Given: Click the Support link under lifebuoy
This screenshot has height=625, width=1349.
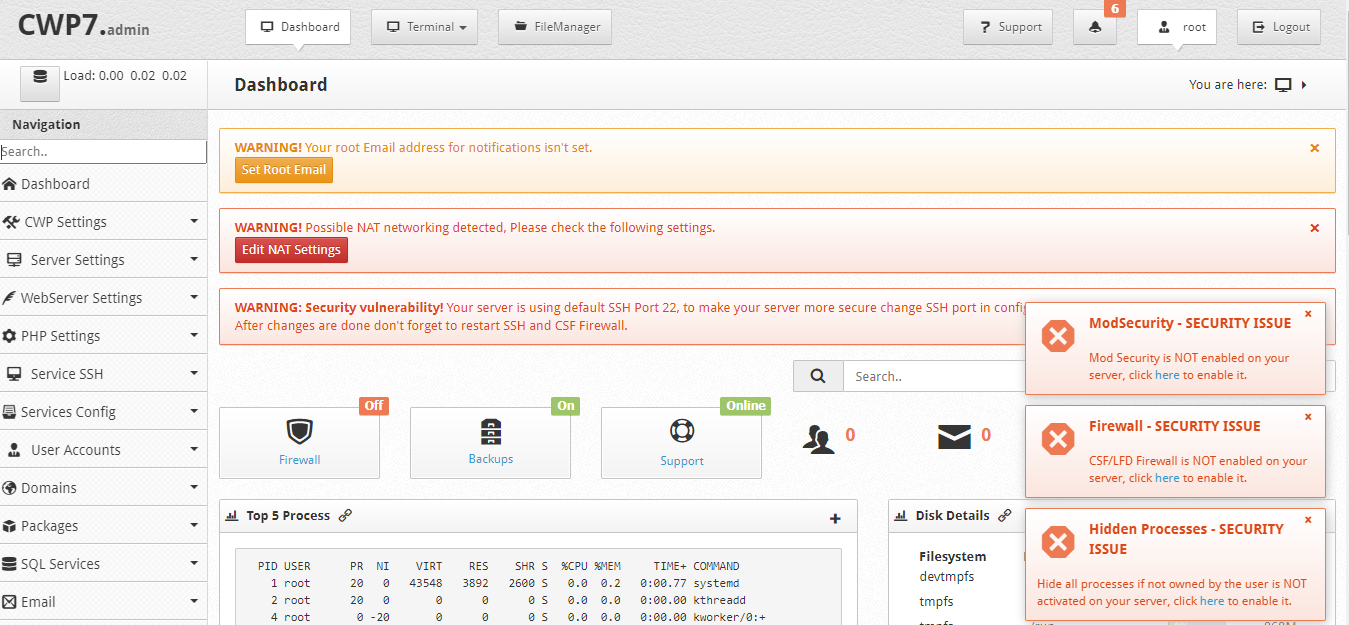Looking at the screenshot, I should point(681,461).
